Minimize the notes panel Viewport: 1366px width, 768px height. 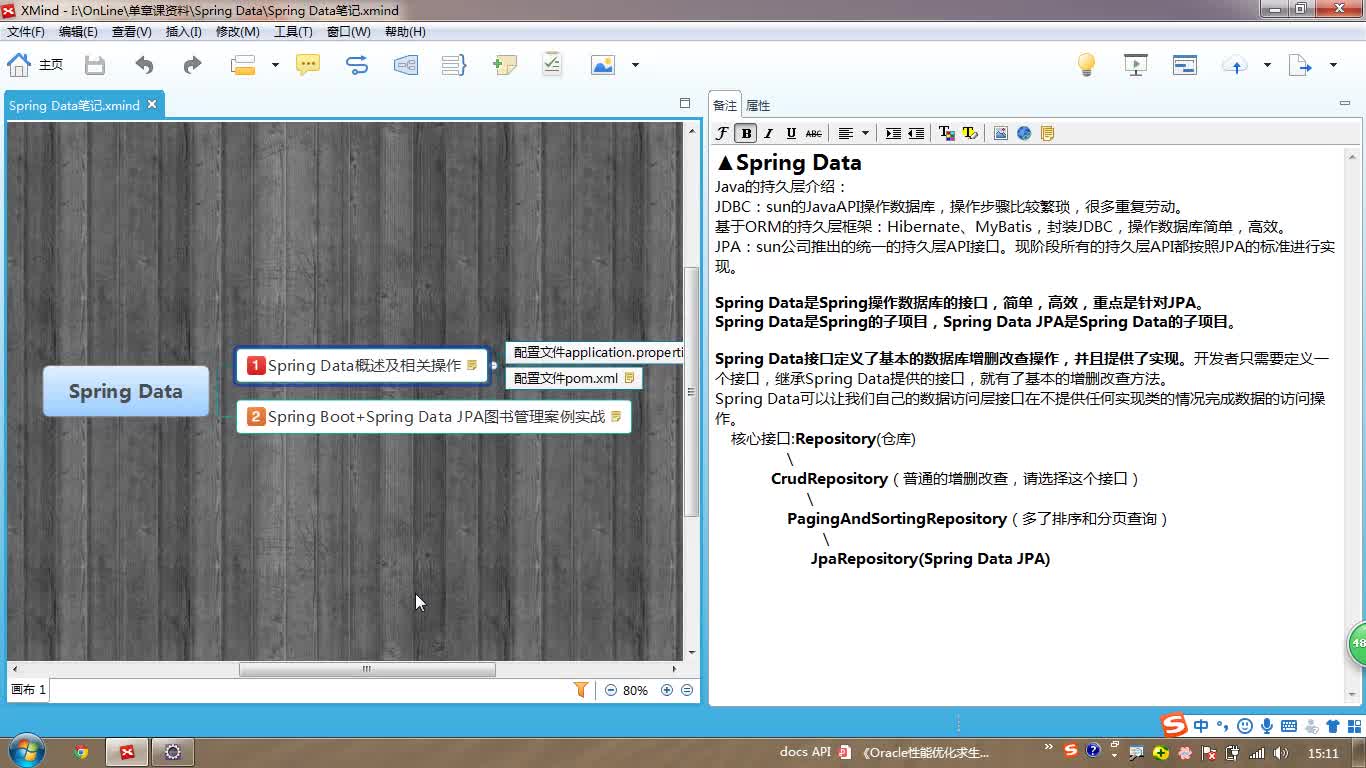point(1344,103)
